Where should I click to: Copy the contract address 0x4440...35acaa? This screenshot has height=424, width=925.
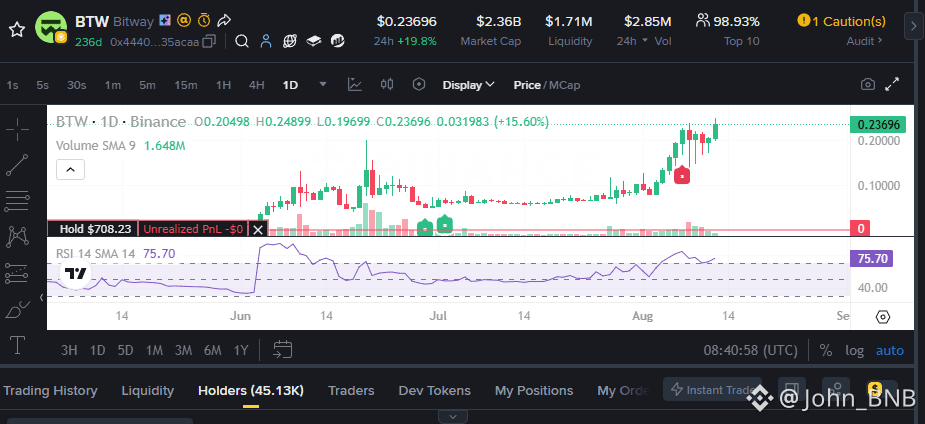tap(209, 41)
